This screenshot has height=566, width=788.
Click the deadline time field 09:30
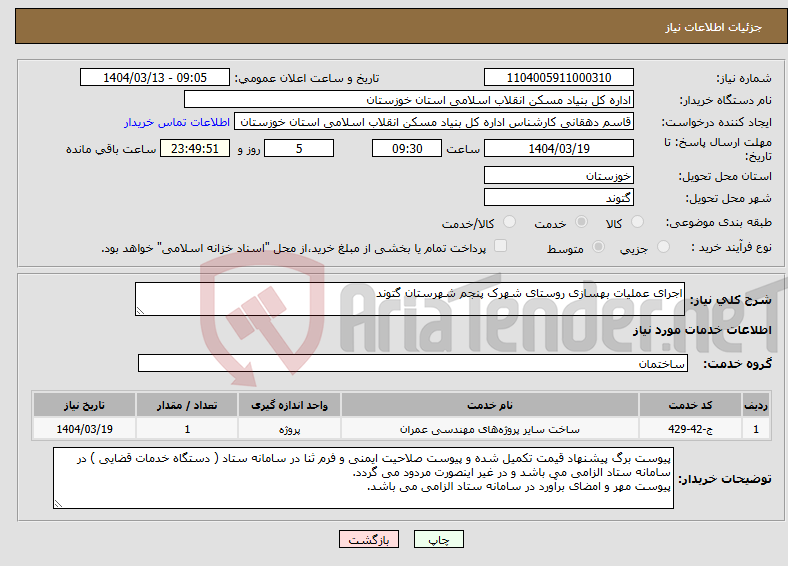coord(407,148)
